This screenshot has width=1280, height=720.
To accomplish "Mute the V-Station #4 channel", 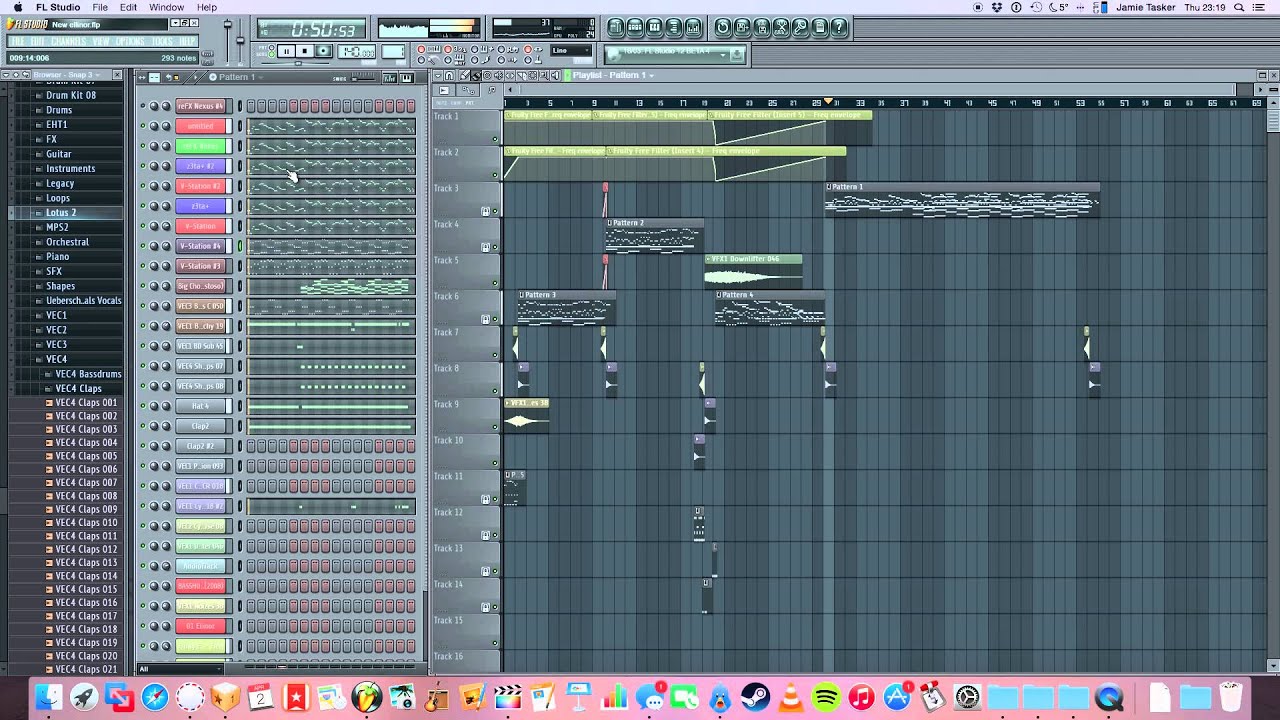I will 142,246.
